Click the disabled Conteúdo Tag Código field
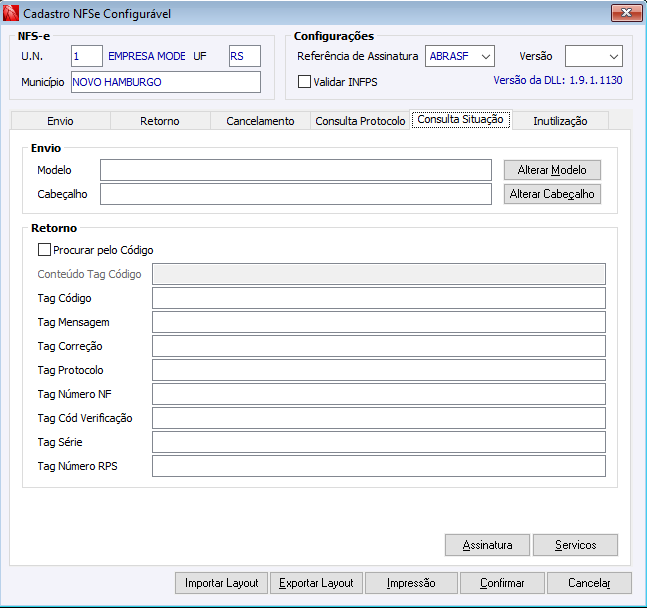The image size is (647, 608). click(x=379, y=274)
